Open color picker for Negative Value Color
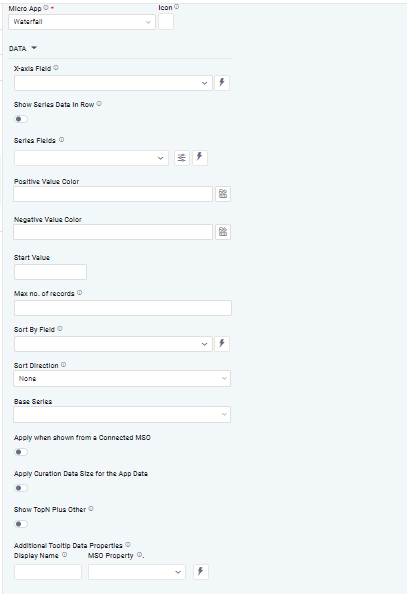 pyautogui.click(x=223, y=232)
